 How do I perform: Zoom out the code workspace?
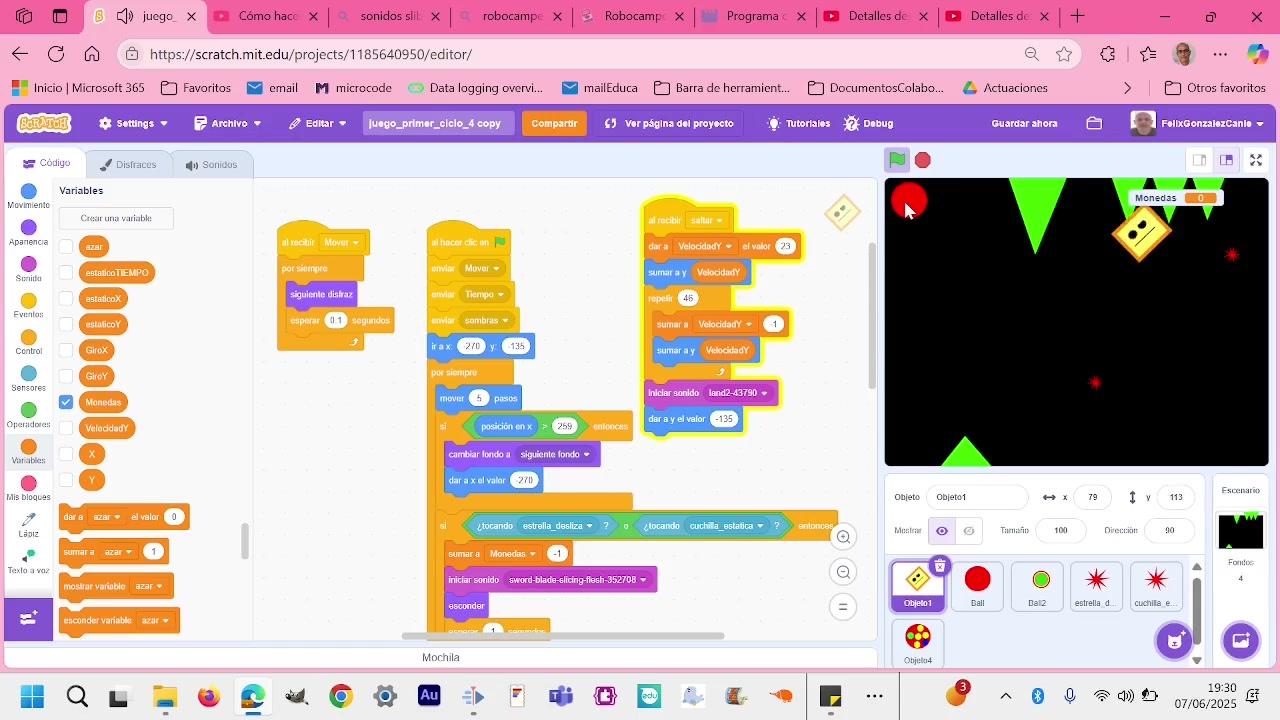[843, 572]
